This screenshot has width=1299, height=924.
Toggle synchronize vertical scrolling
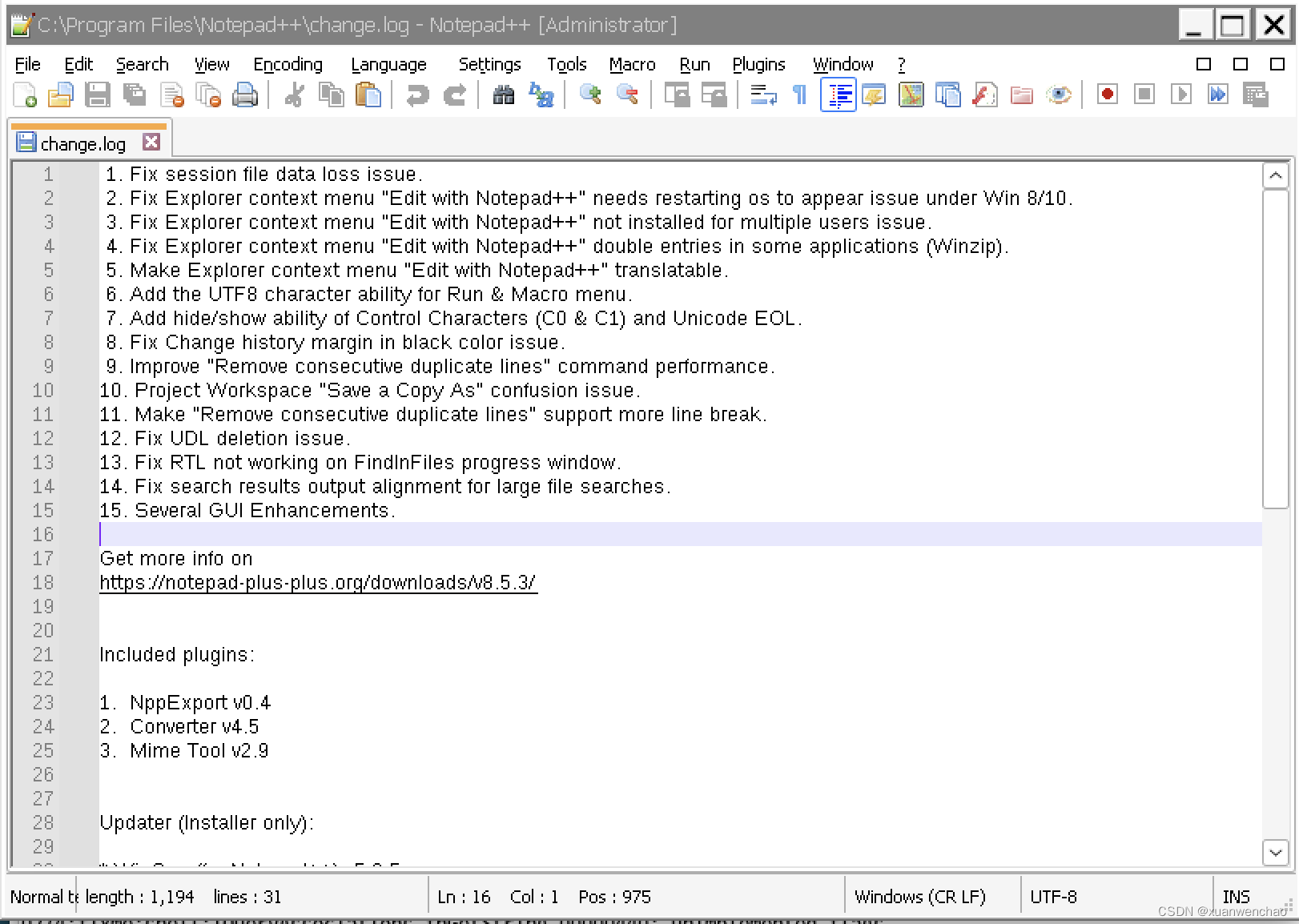[x=677, y=95]
